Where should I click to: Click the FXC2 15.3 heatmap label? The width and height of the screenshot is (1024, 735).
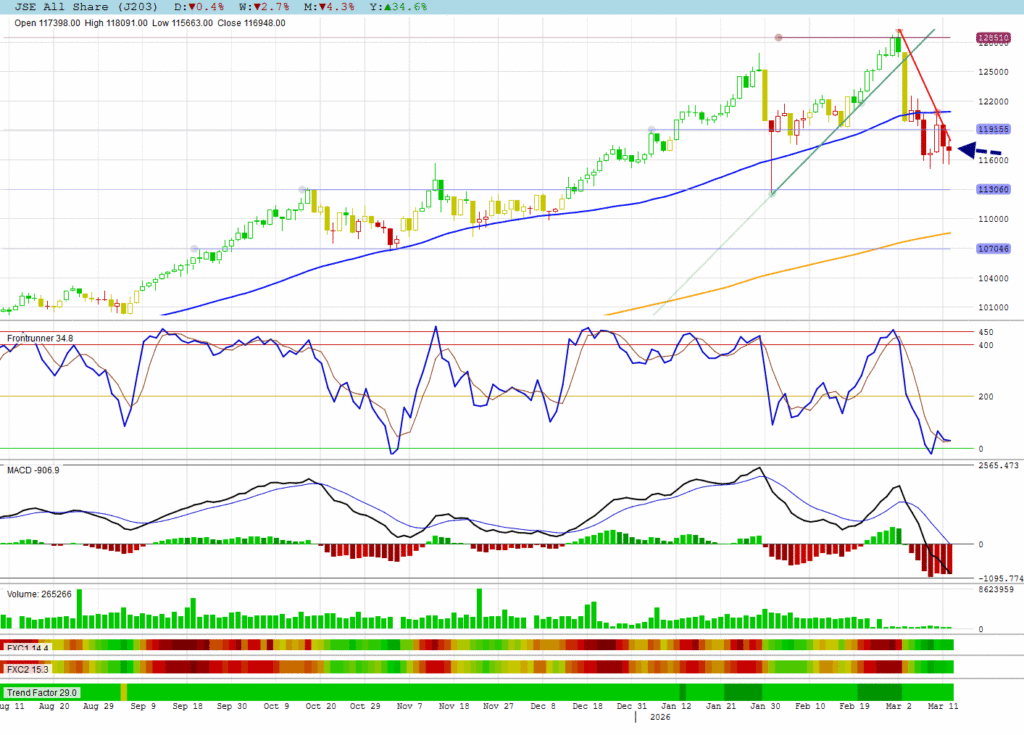click(x=28, y=668)
